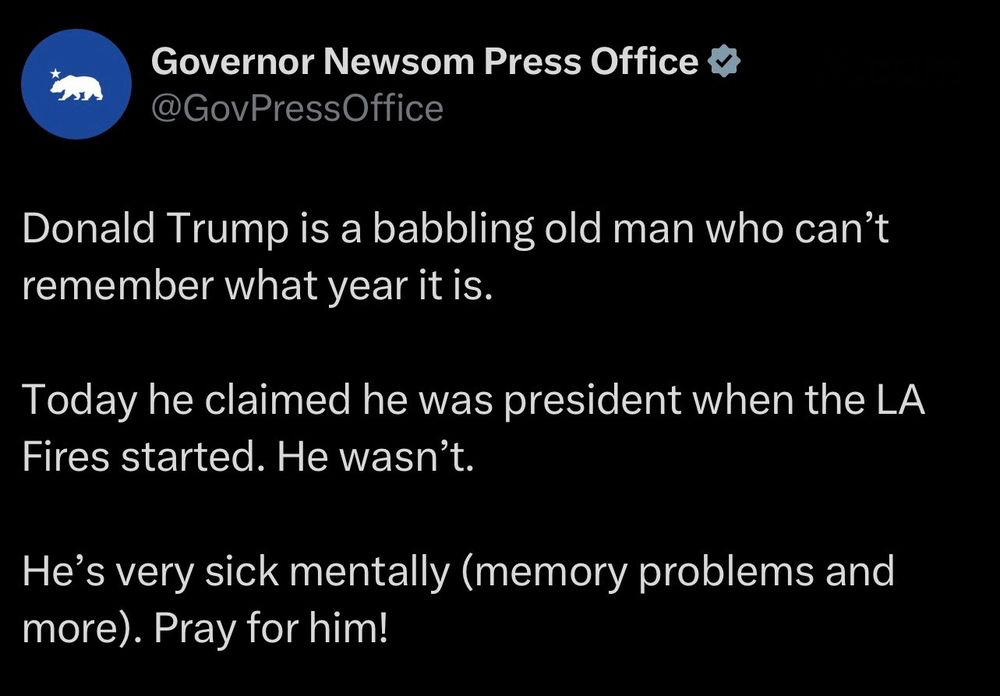
Task: Click the text "Pray for him!"
Action: tap(306, 628)
